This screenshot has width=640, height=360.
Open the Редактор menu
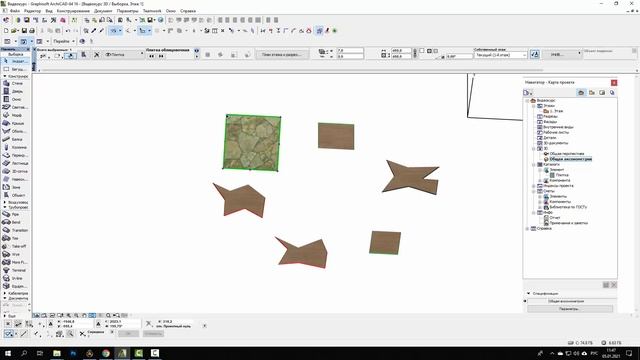pos(33,11)
